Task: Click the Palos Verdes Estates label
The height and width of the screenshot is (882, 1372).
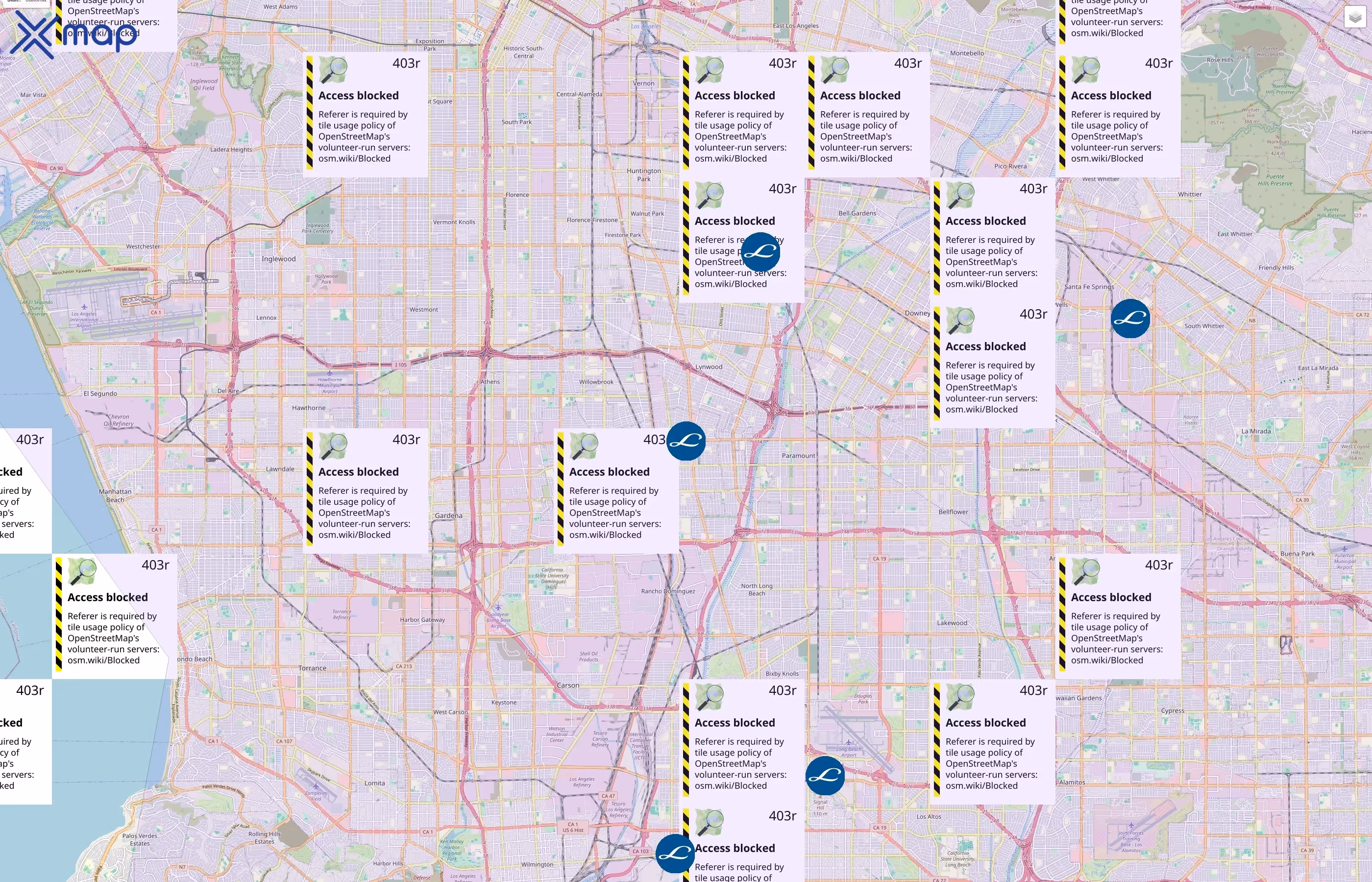Action: tap(140, 840)
